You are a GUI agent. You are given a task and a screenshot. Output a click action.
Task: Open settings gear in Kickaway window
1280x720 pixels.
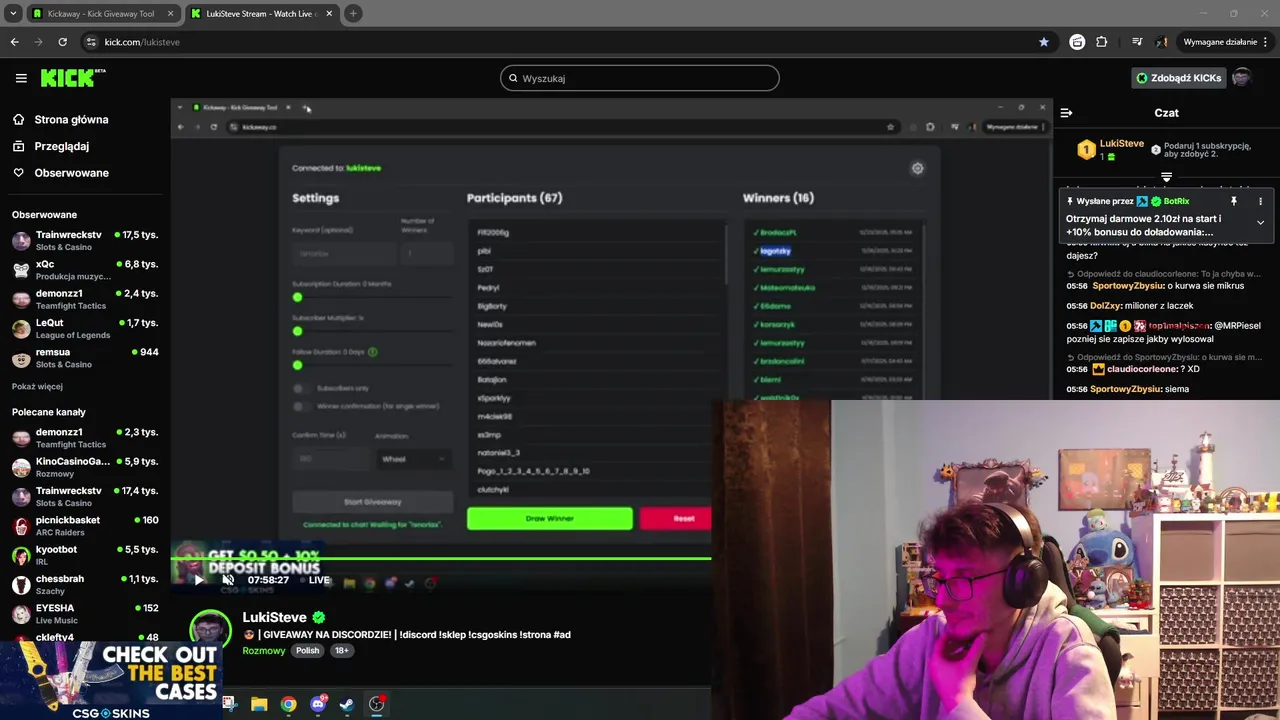[x=917, y=169]
